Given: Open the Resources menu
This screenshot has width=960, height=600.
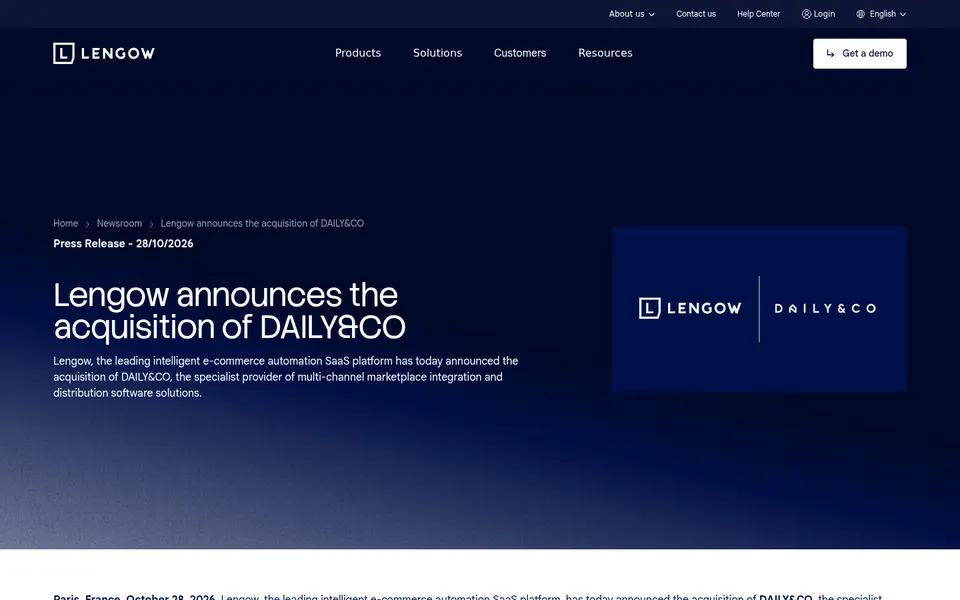Looking at the screenshot, I should tap(605, 53).
